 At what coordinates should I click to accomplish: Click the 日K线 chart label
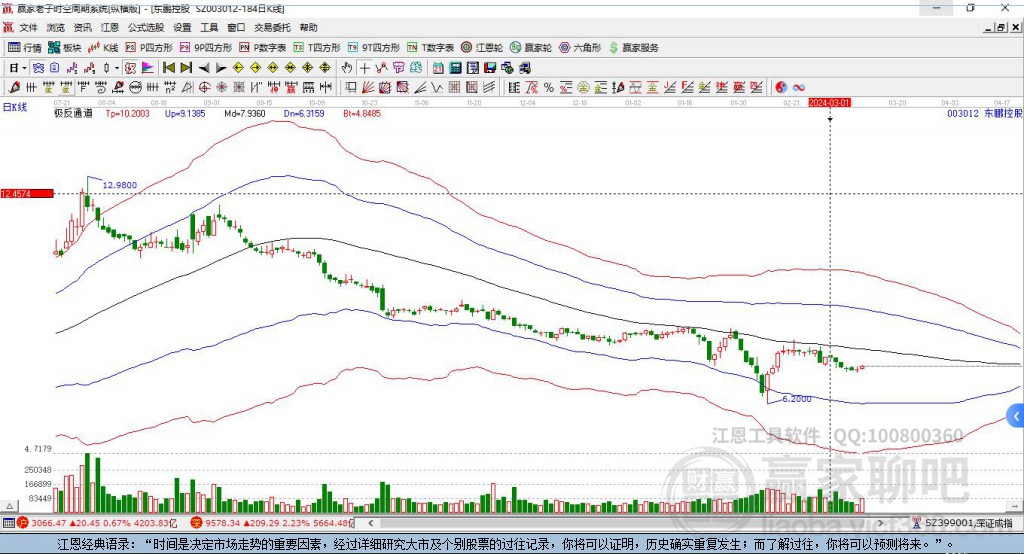[15, 107]
